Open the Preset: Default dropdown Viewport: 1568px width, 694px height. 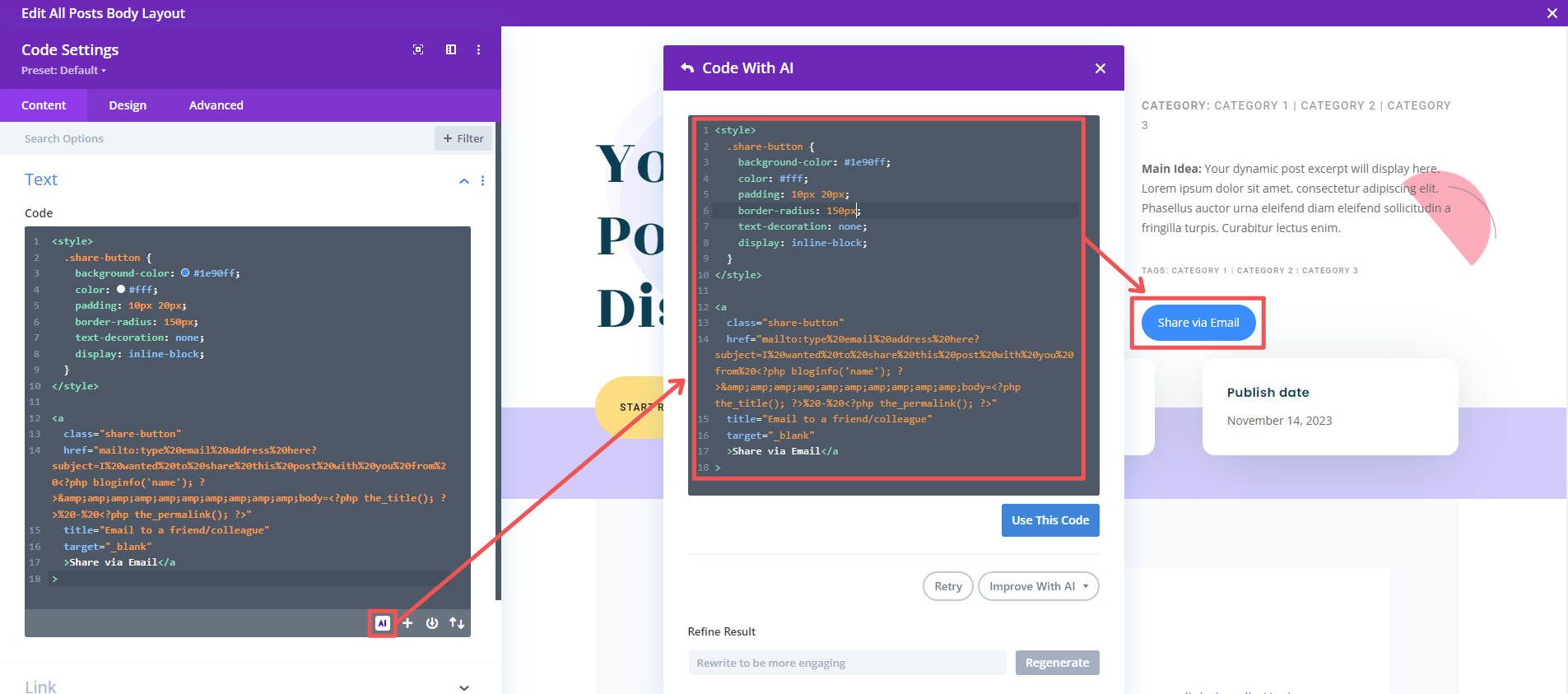[x=63, y=70]
